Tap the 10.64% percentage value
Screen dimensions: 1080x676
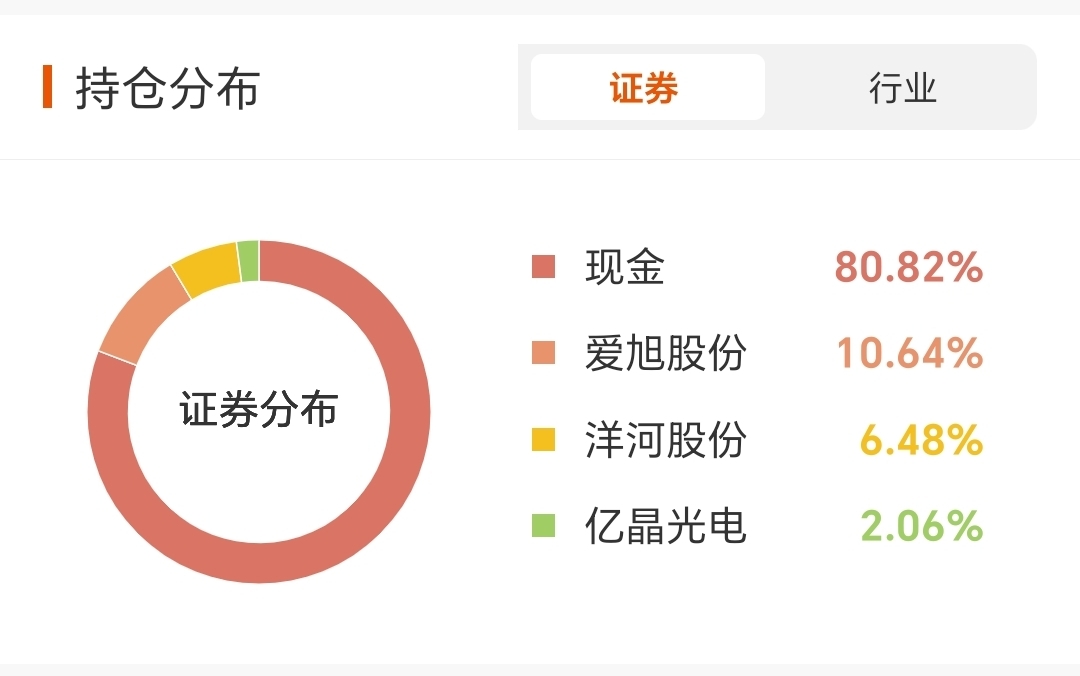908,353
